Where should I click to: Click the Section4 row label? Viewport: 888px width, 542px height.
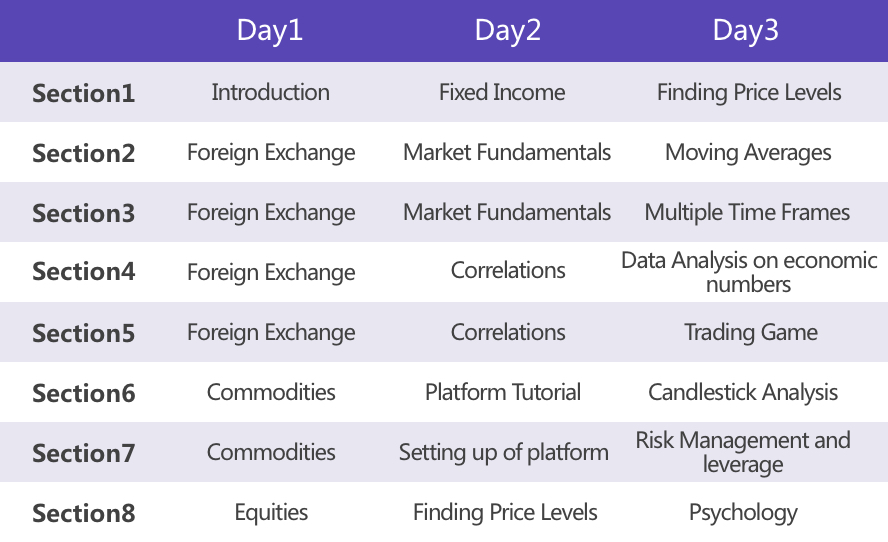83,272
